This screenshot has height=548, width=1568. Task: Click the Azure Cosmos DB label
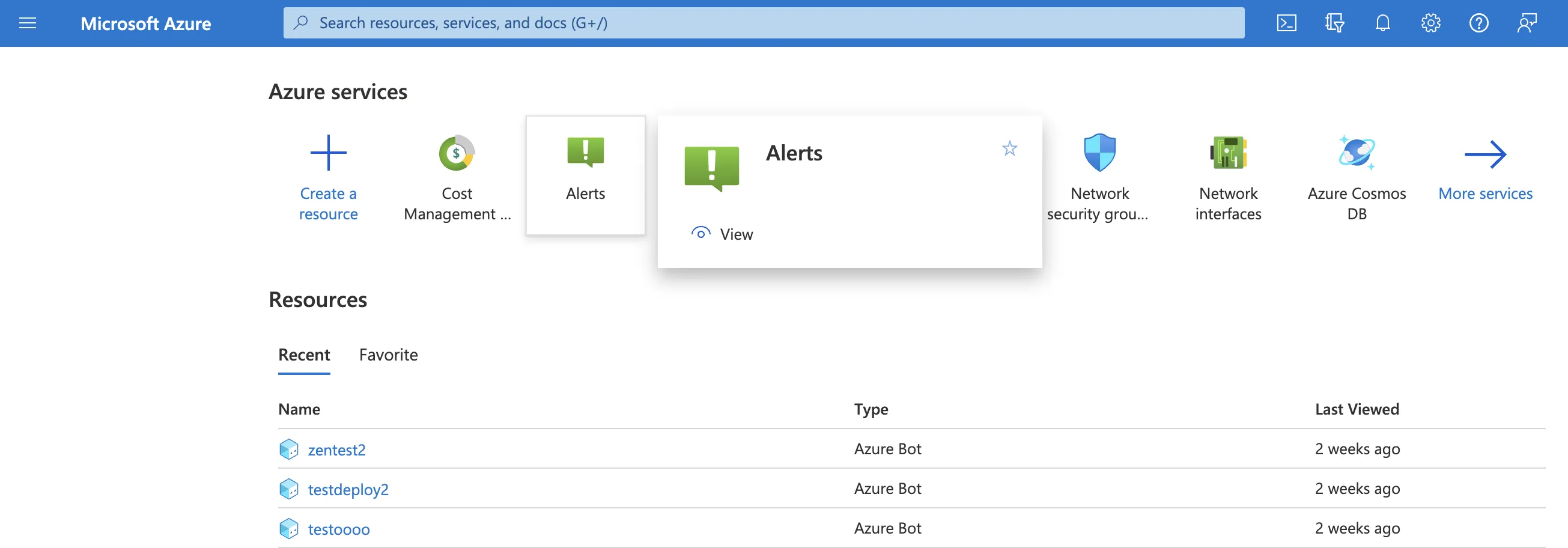1357,203
